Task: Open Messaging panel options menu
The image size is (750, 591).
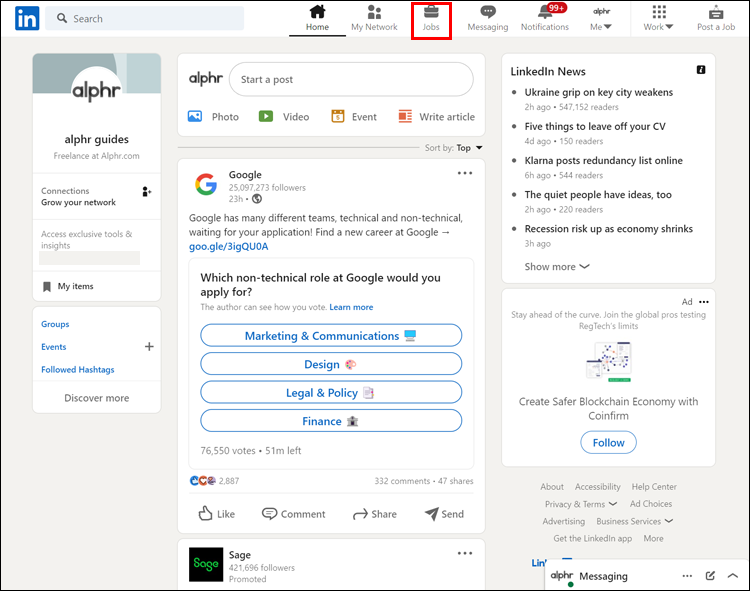Action: [x=687, y=576]
